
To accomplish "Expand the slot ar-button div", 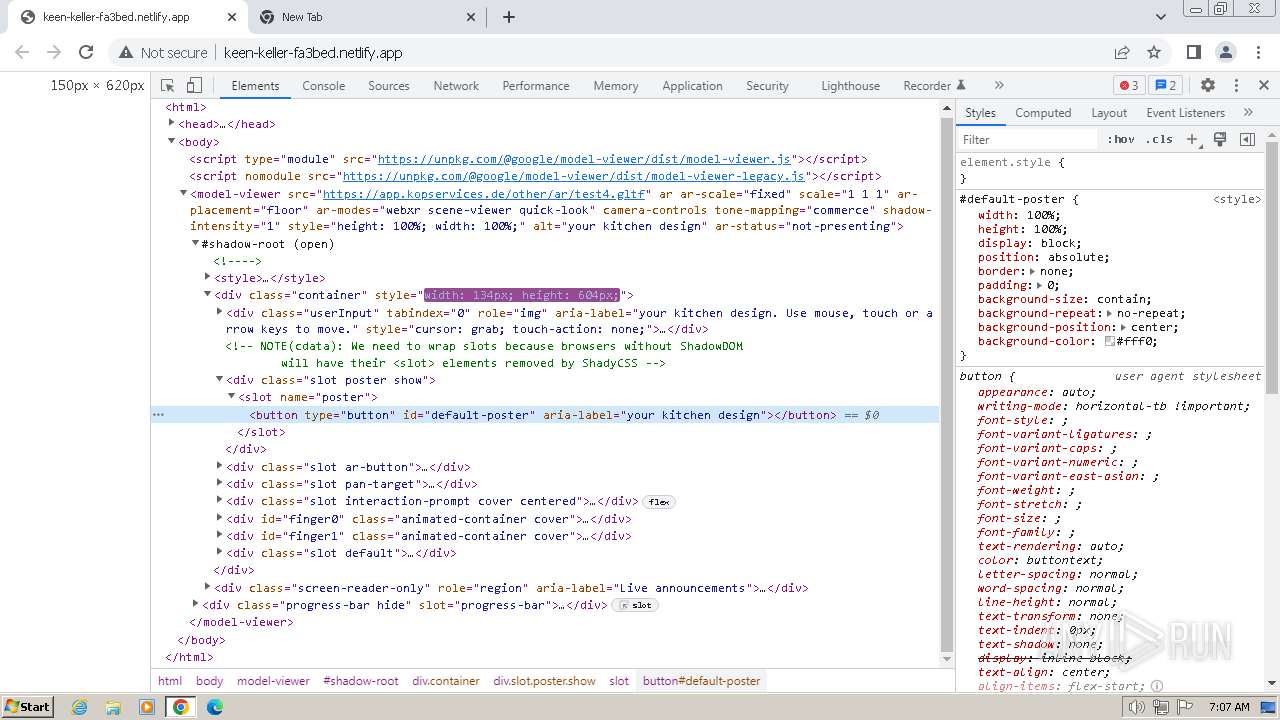I will 220,467.
